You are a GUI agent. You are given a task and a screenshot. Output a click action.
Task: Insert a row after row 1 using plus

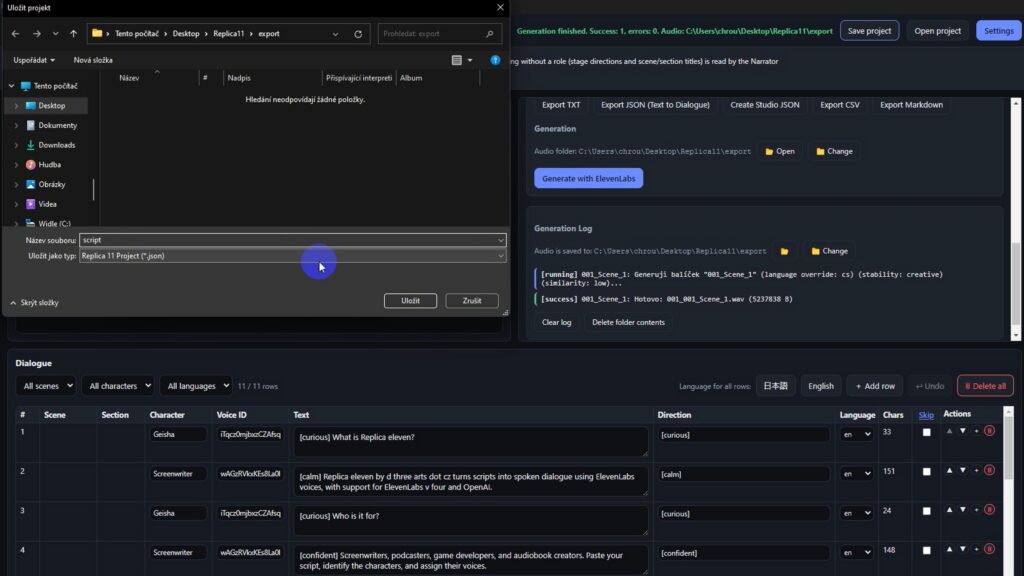click(x=976, y=431)
